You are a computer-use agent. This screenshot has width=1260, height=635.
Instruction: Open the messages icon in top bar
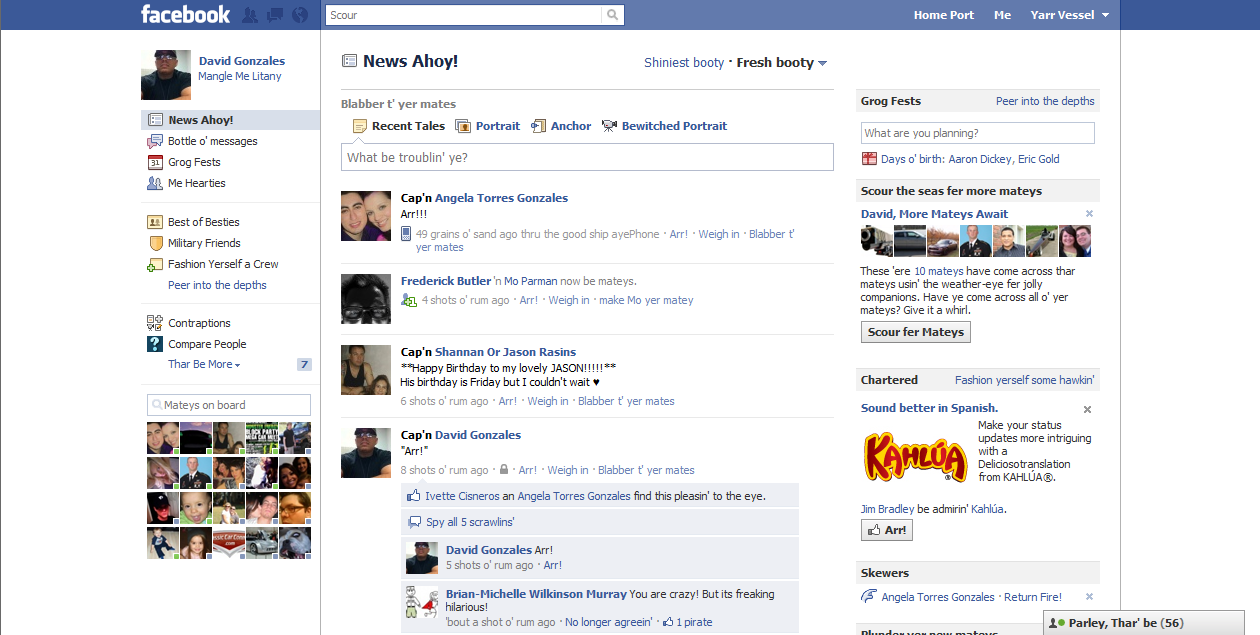pos(274,15)
